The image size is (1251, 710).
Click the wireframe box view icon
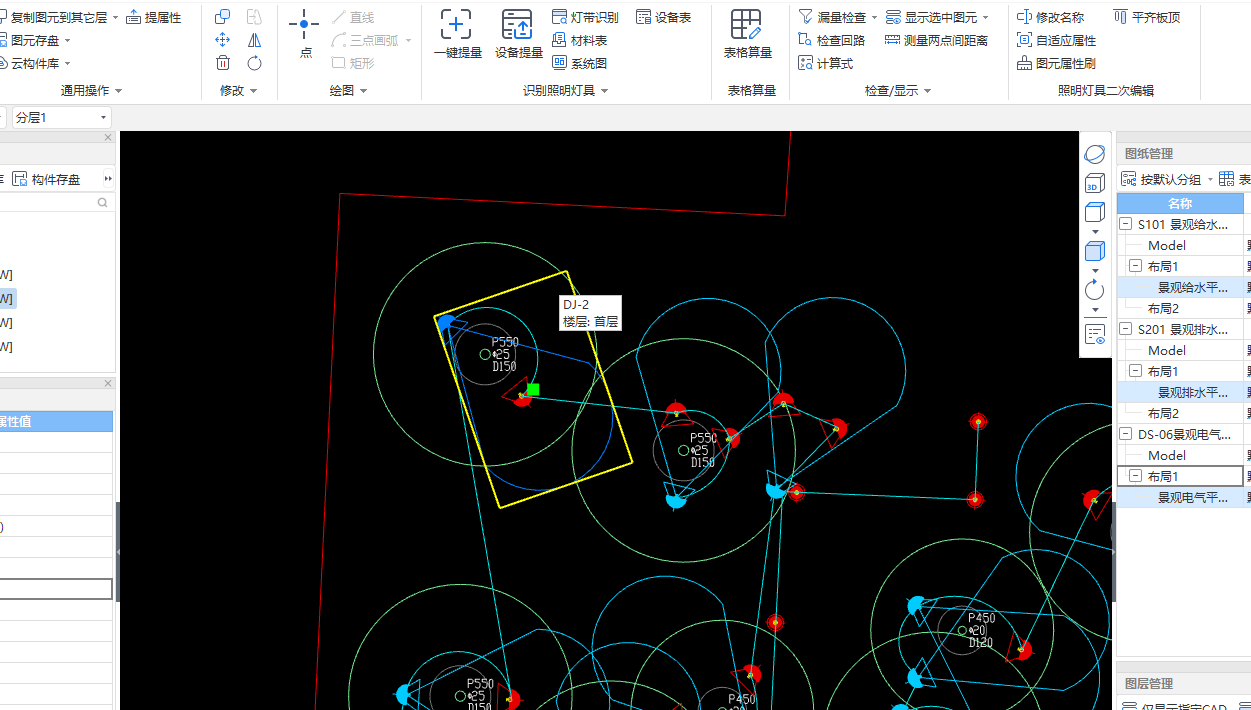[1095, 213]
